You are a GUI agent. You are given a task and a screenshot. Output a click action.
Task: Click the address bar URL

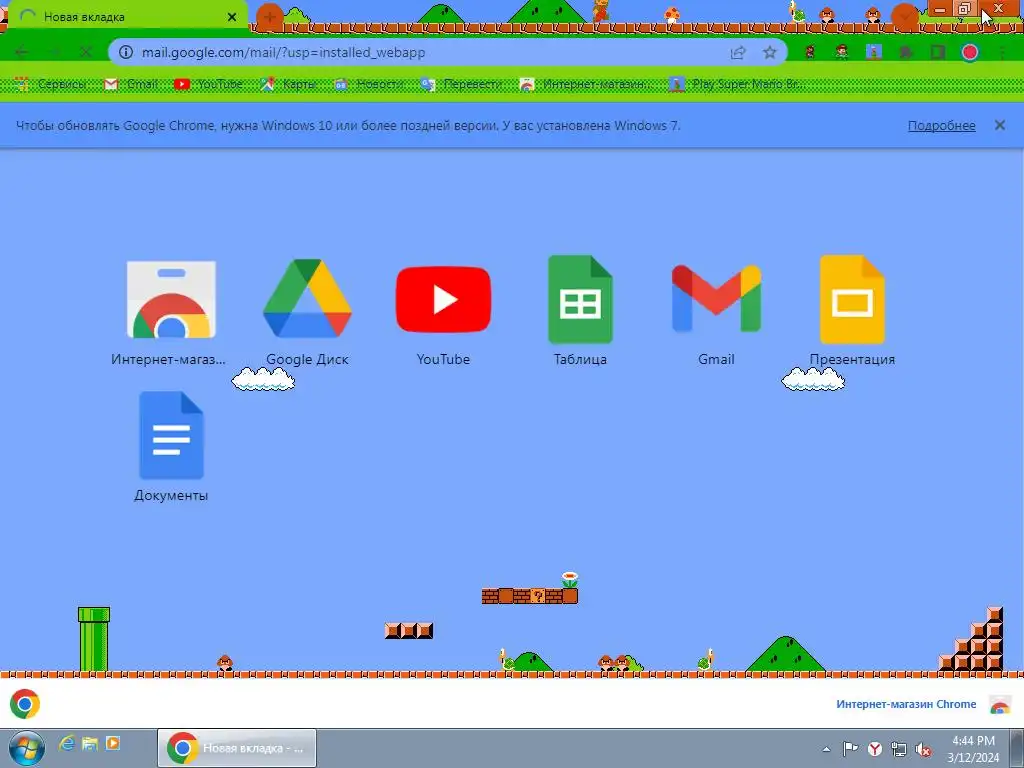(283, 52)
